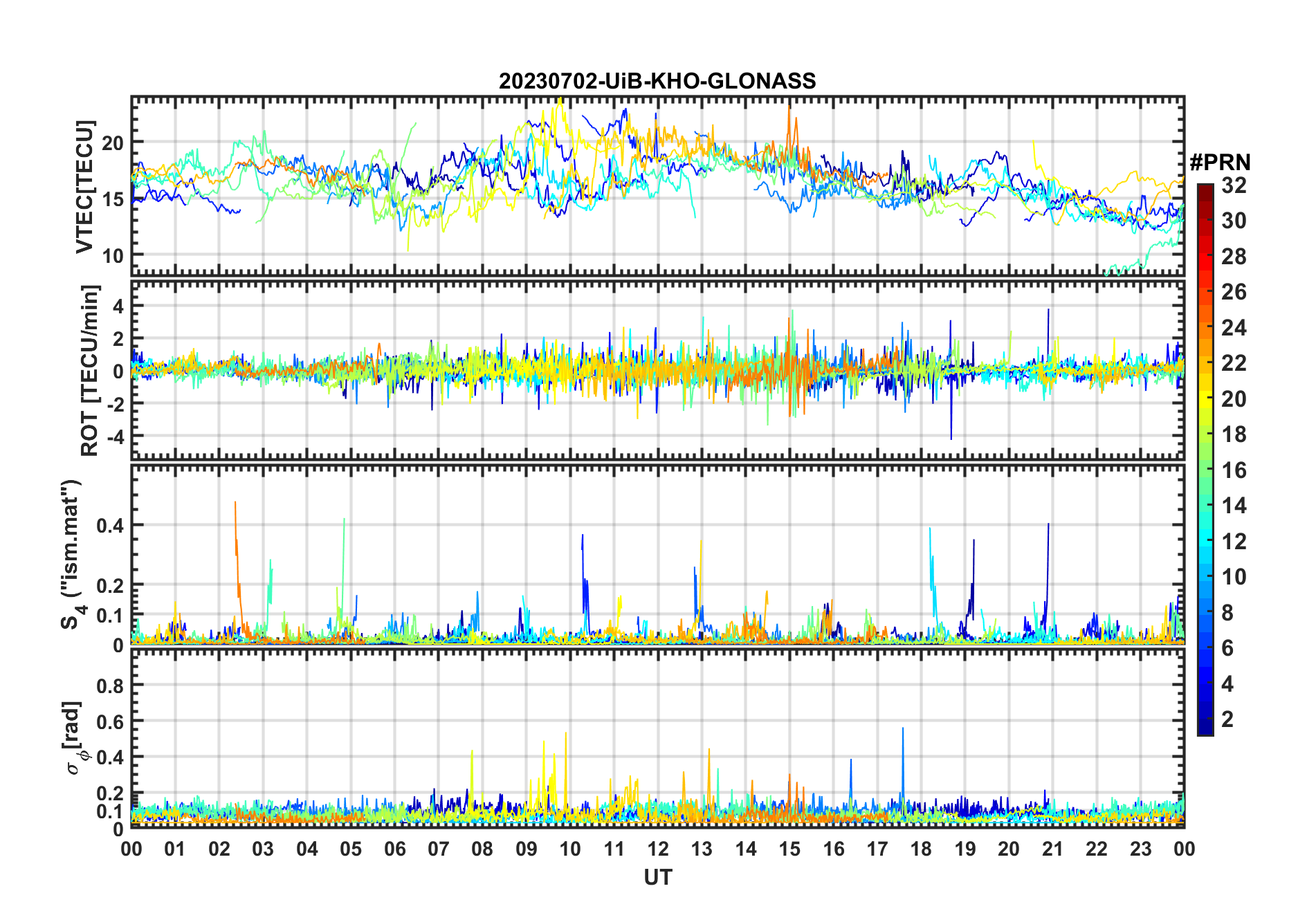Image resolution: width=1316 pixels, height=920 pixels.
Task: Select the 20 tick on VTEC axis
Action: click(x=113, y=143)
